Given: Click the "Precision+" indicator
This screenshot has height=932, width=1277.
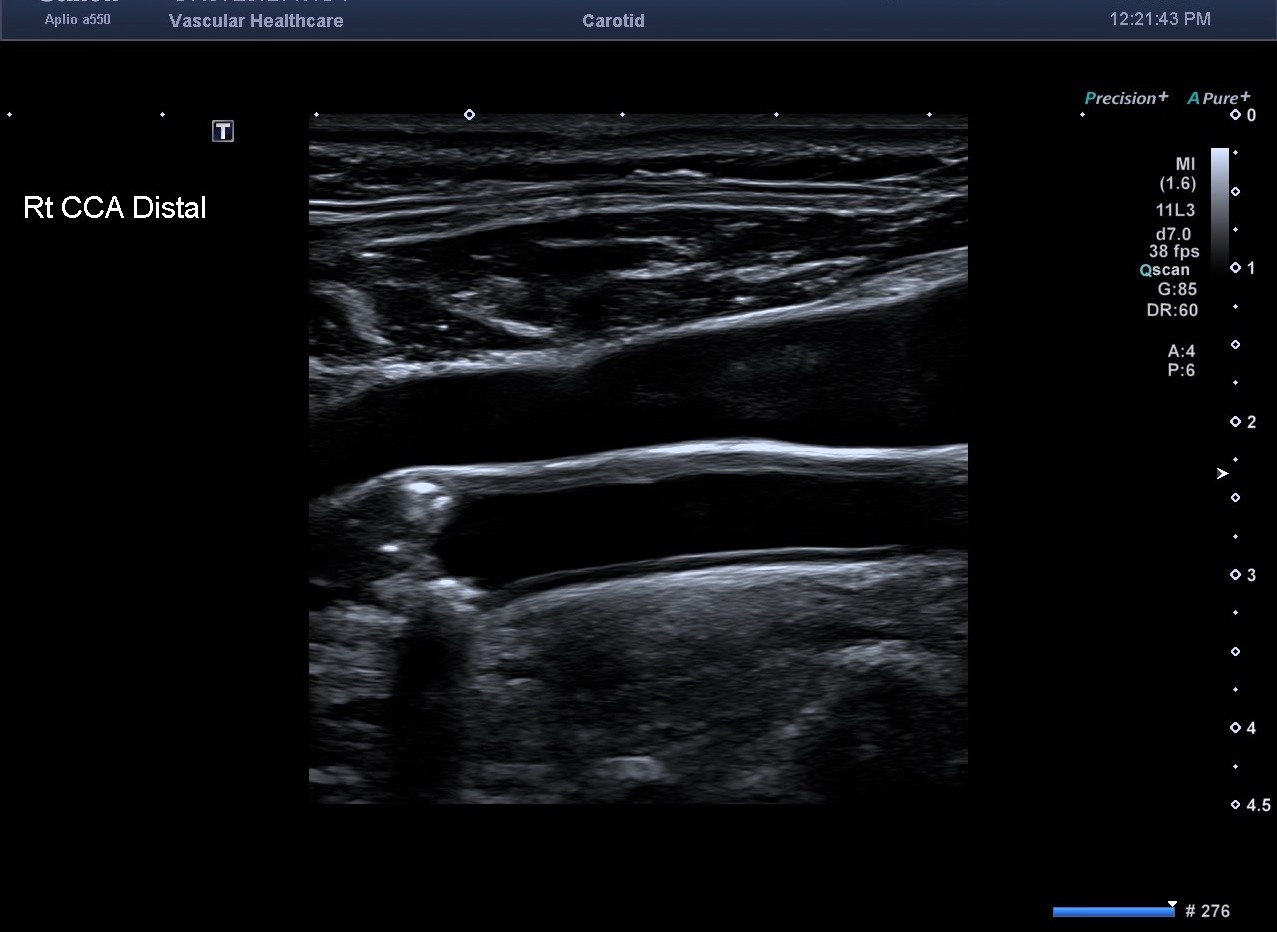Looking at the screenshot, I should tap(1127, 98).
